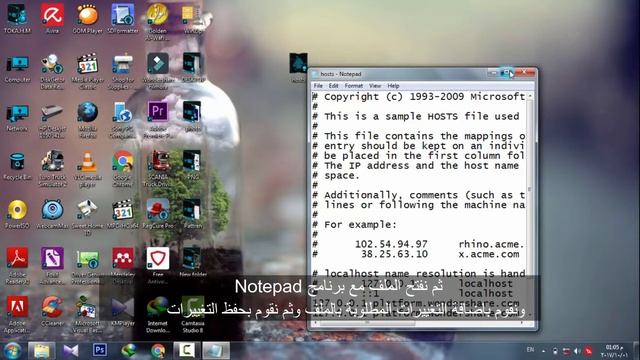Click the Windows Start button
This screenshot has width=640, height=360.
[x=12, y=351]
